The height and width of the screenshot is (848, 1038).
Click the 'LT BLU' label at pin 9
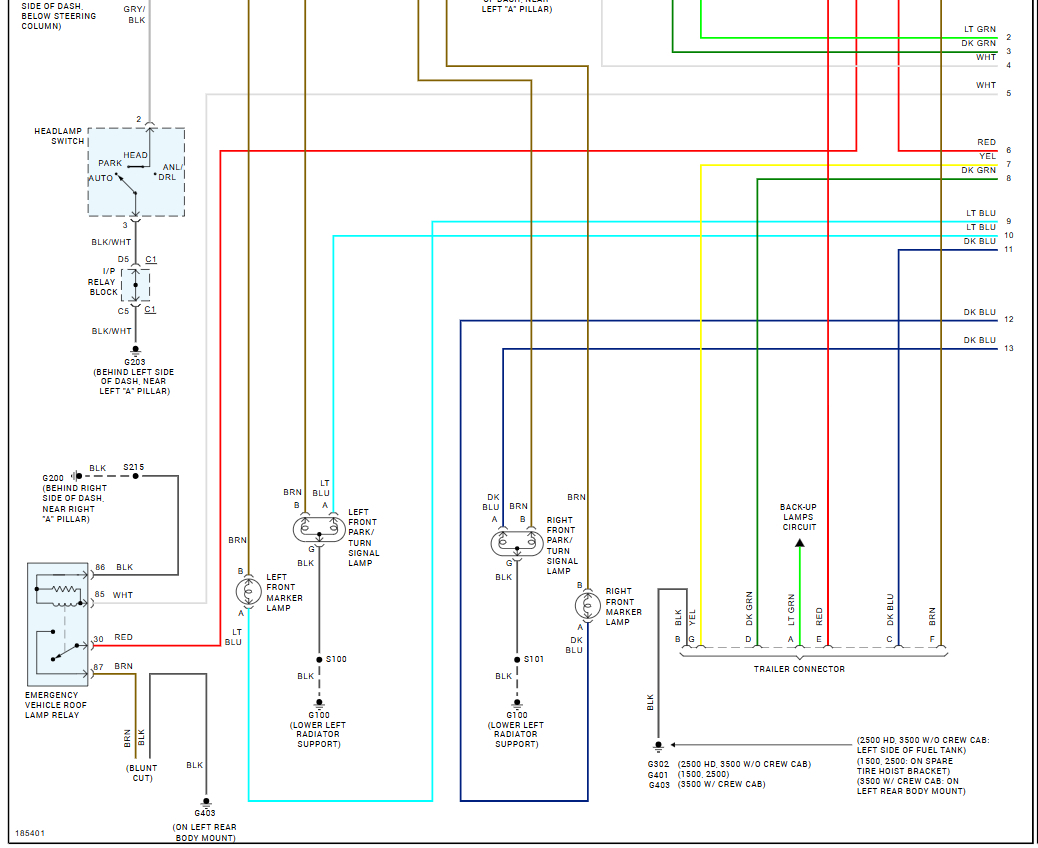point(980,213)
